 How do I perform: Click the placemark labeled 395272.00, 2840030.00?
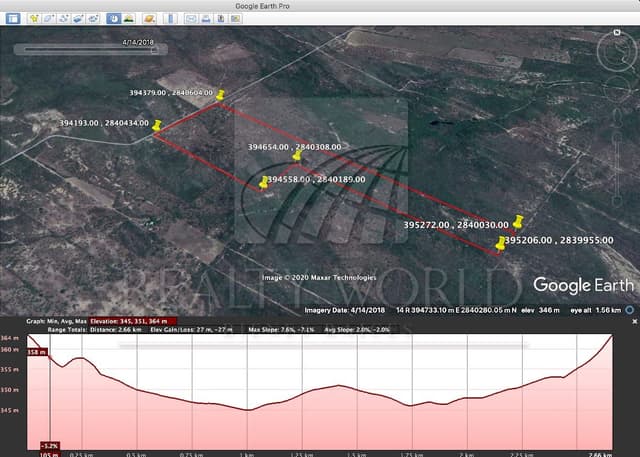point(518,226)
